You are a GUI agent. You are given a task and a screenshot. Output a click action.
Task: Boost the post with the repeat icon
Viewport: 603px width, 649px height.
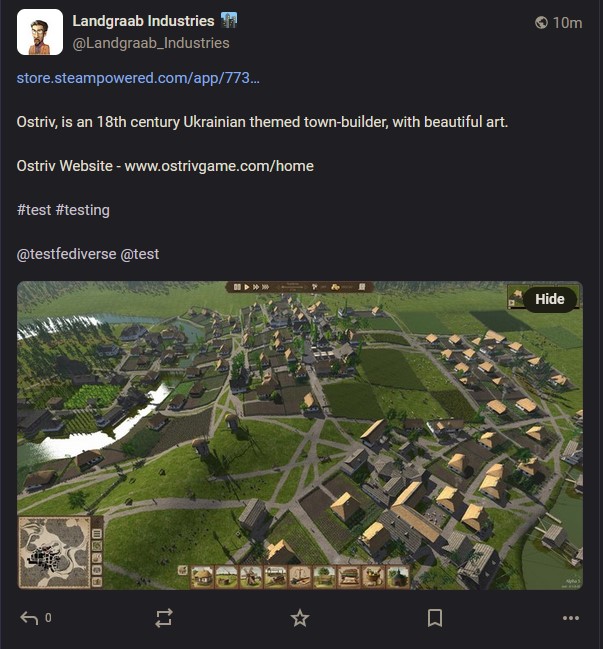click(x=164, y=618)
